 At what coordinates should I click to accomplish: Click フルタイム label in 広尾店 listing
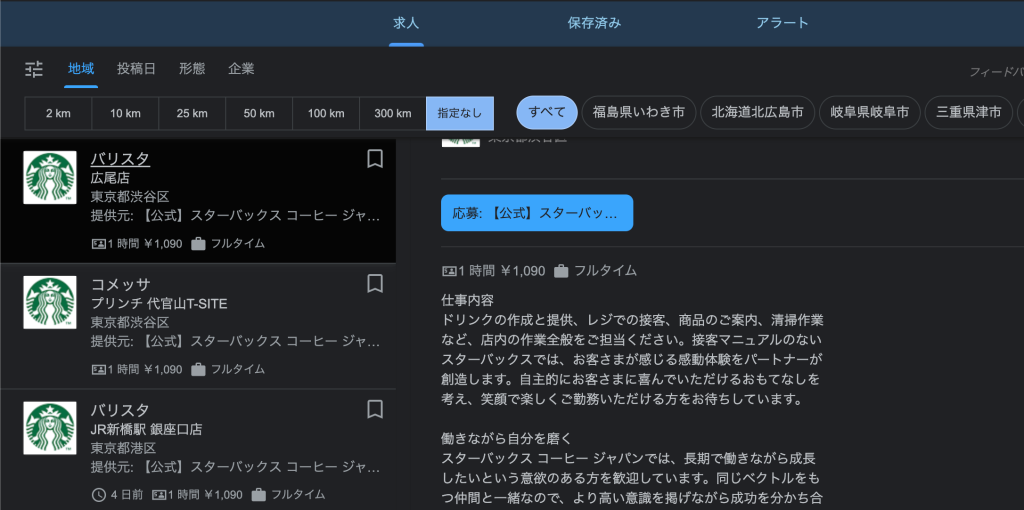(238, 244)
